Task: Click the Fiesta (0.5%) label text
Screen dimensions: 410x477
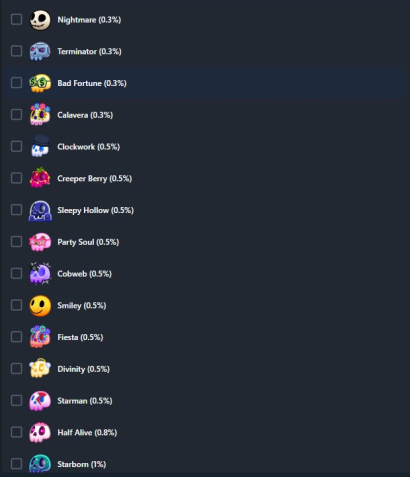Action: 80,337
